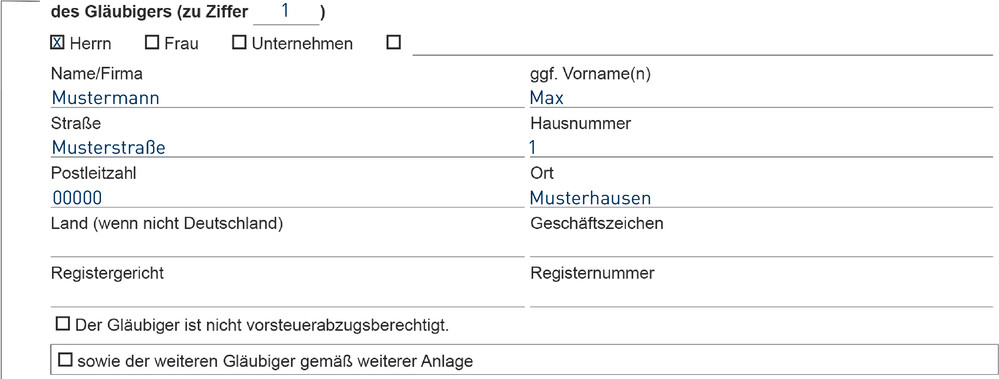
Task: Check the unlabeled checkbox after Unternehmen
Action: [394, 43]
